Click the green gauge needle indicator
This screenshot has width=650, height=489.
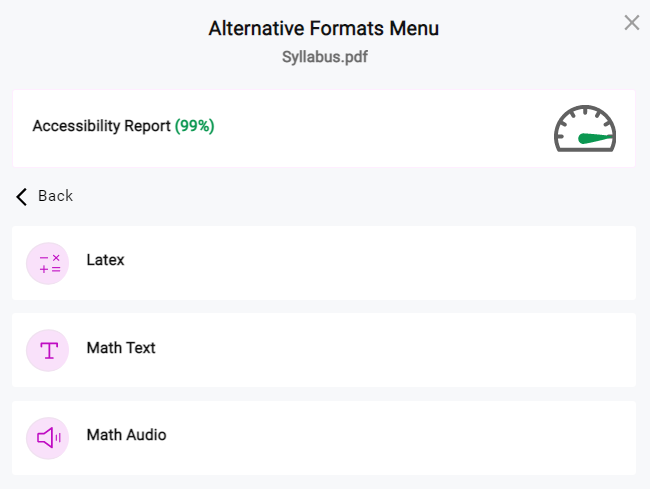[595, 138]
